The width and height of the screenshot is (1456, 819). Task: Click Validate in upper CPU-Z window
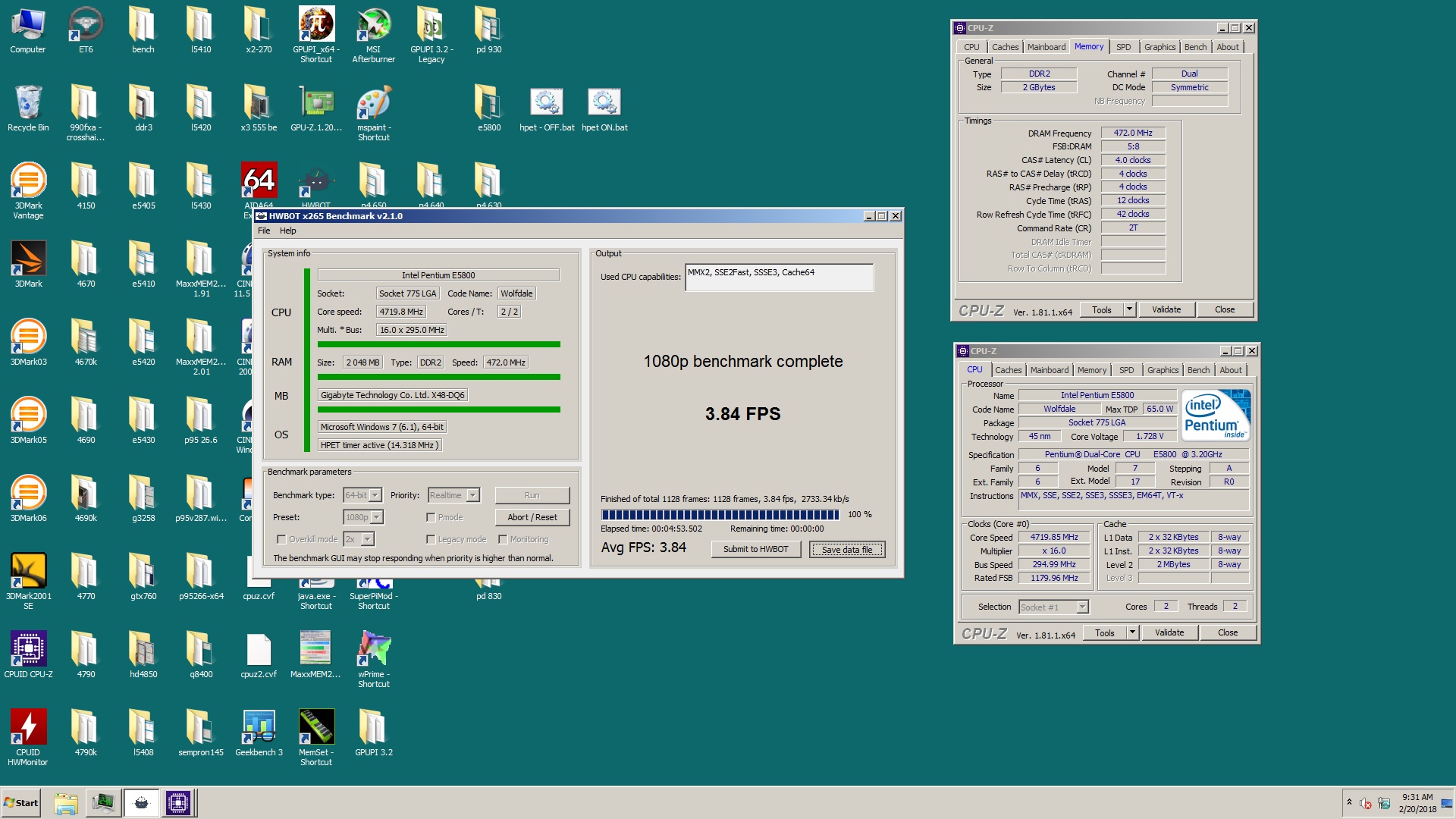(1166, 309)
